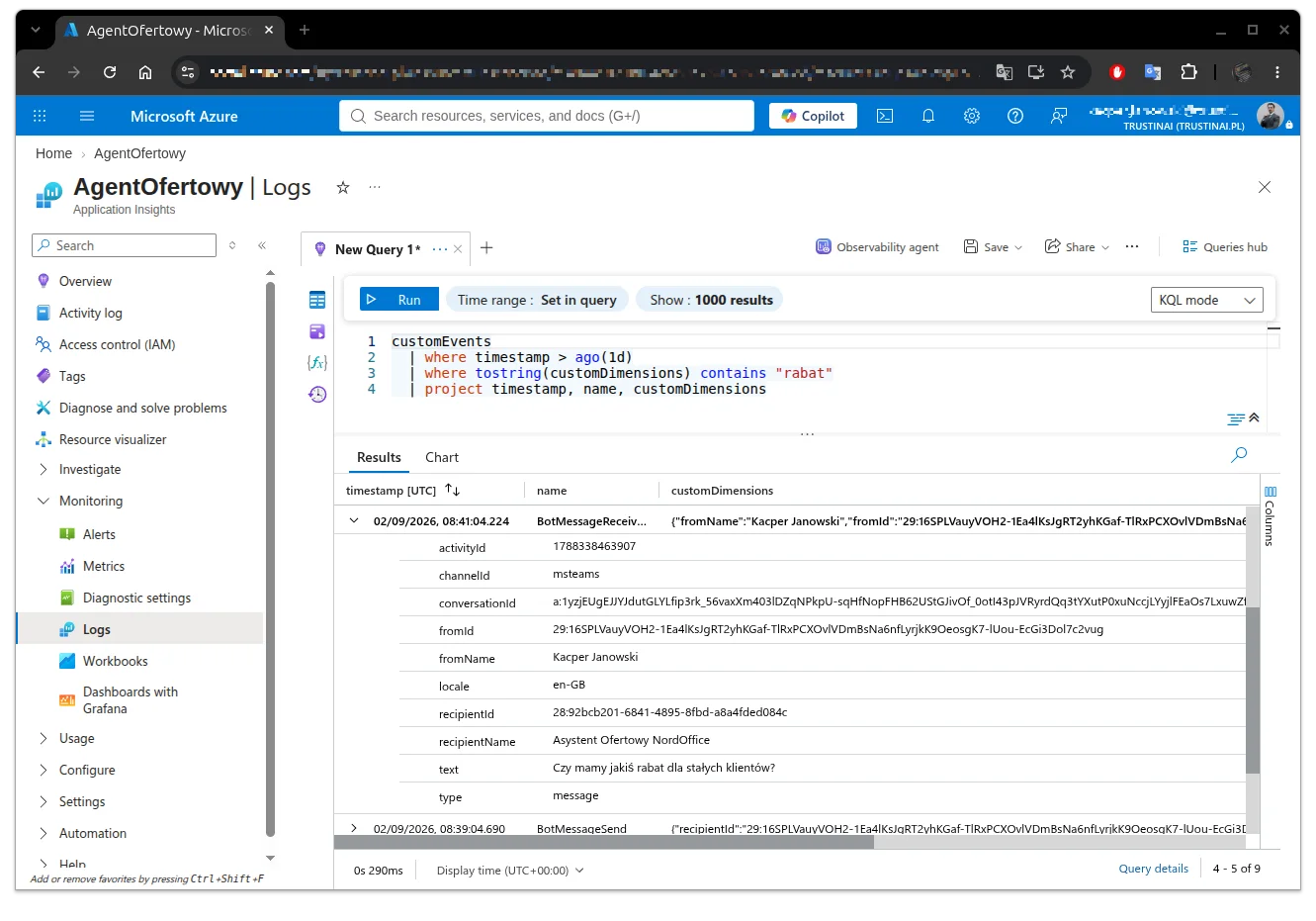Screen dimensions: 1316x921
Task: Open Metrics under Monitoring
Action: 103,566
